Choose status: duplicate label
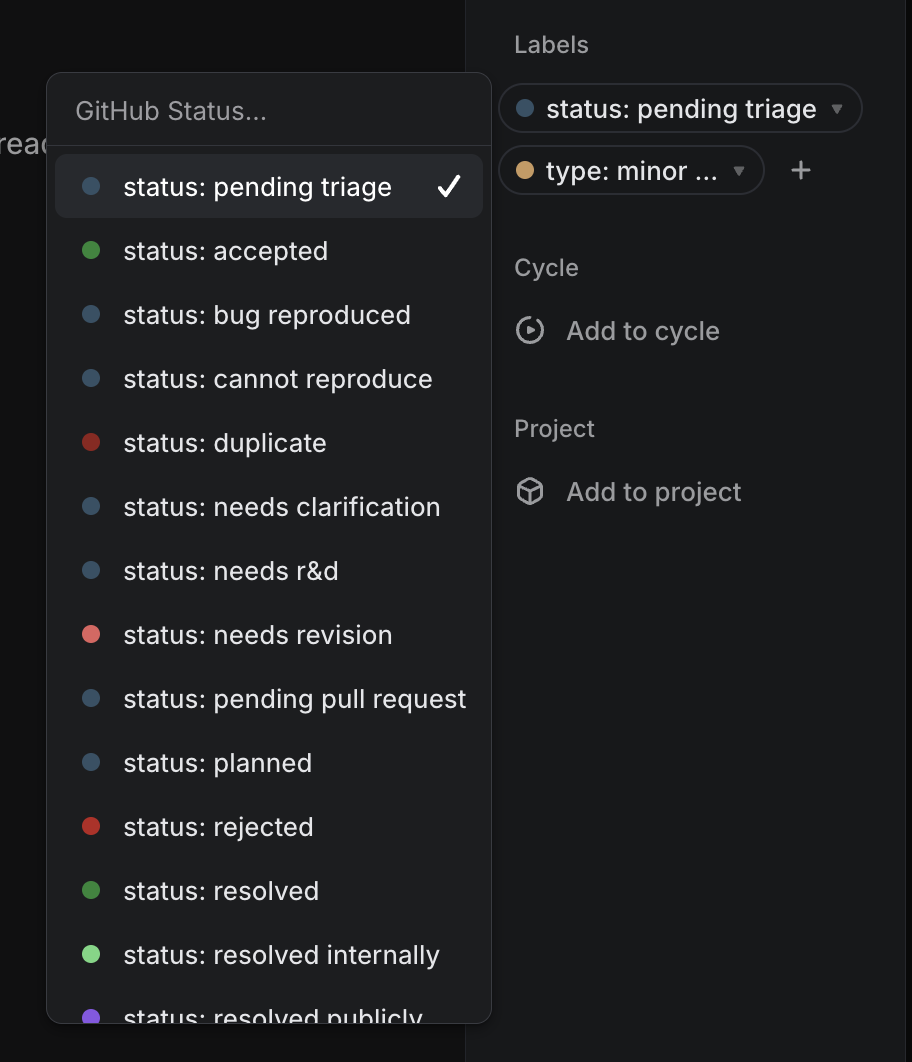Image resolution: width=912 pixels, height=1062 pixels. tap(269, 443)
